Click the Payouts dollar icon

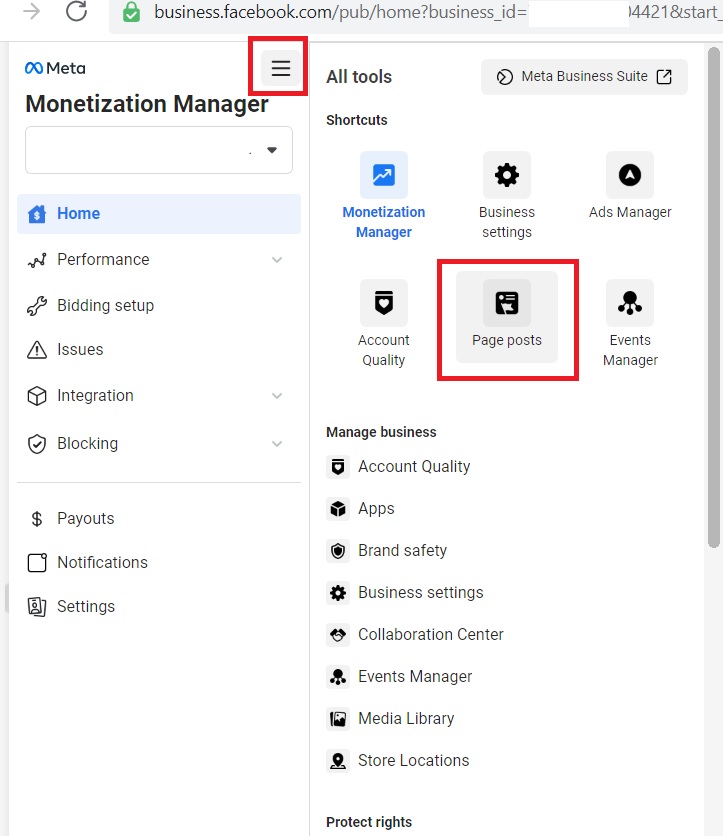click(37, 519)
